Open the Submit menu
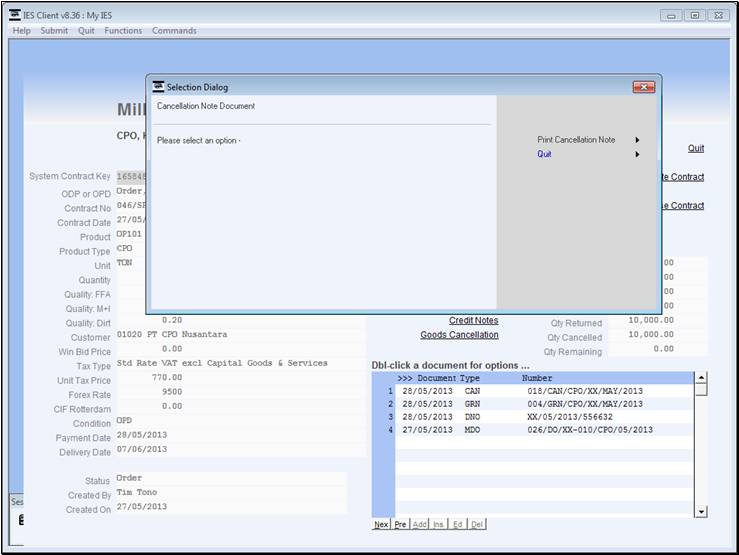 [x=54, y=31]
